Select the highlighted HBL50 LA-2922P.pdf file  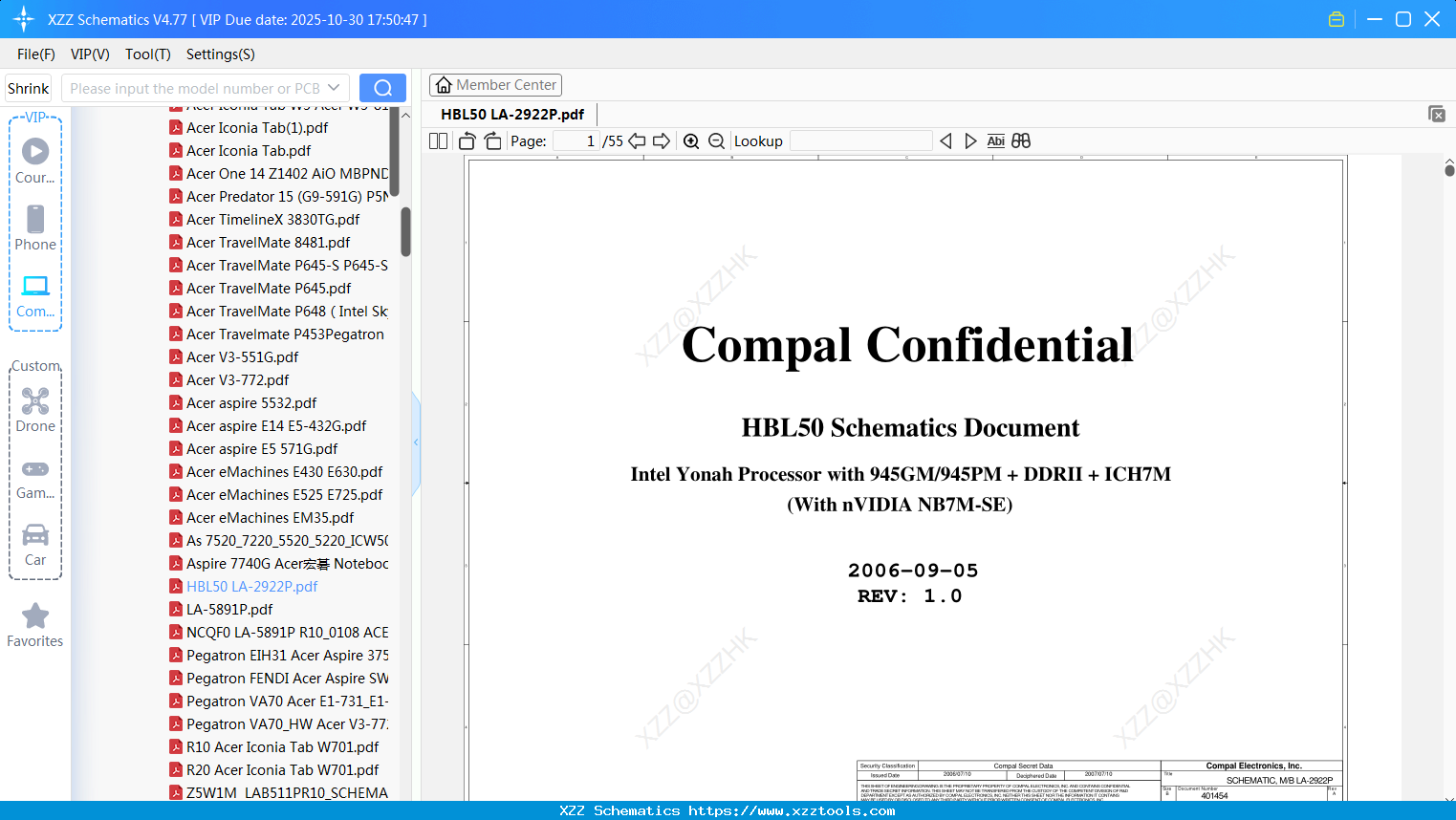[x=252, y=586]
